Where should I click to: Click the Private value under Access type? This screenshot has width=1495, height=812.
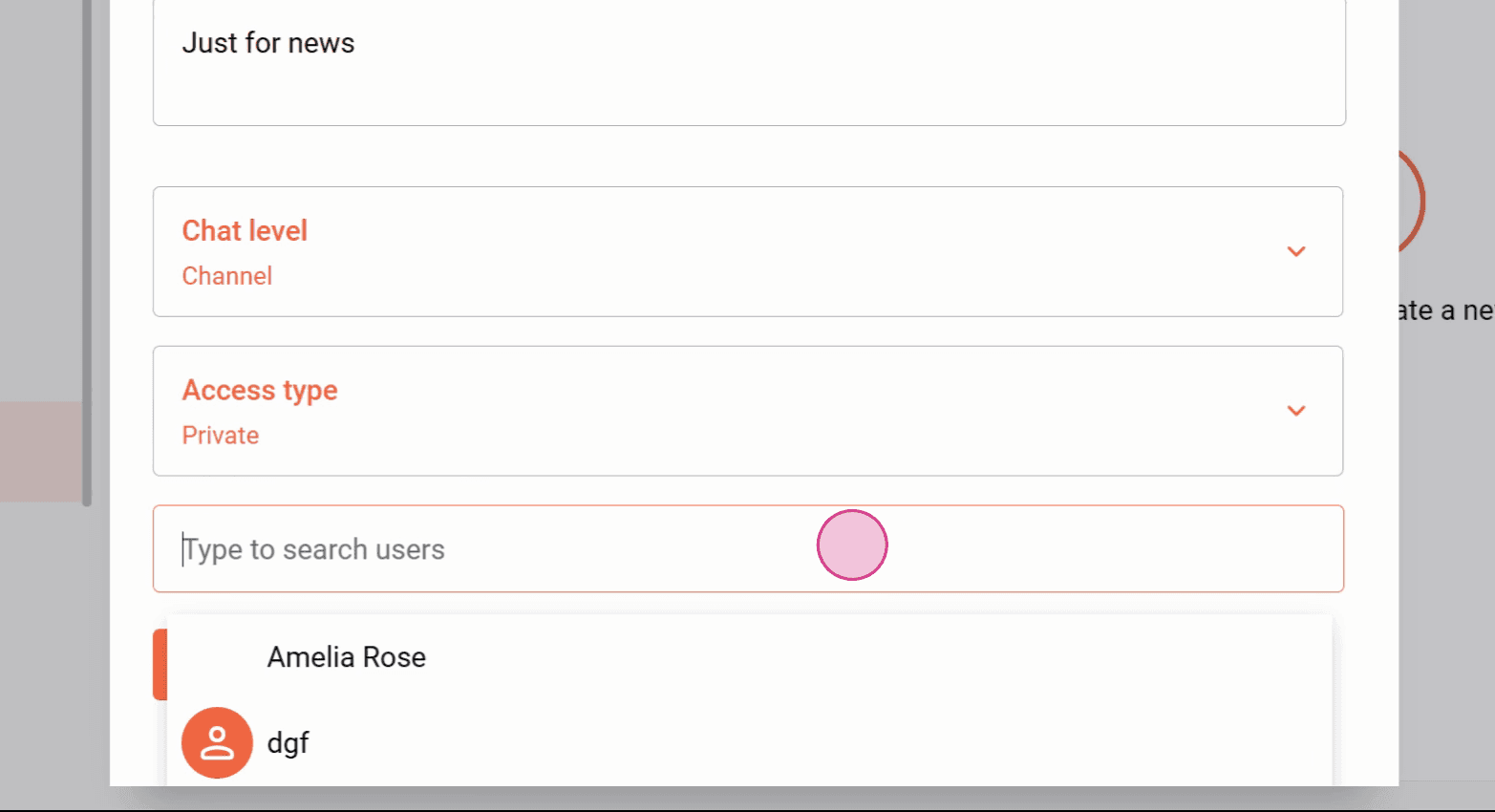coord(221,436)
